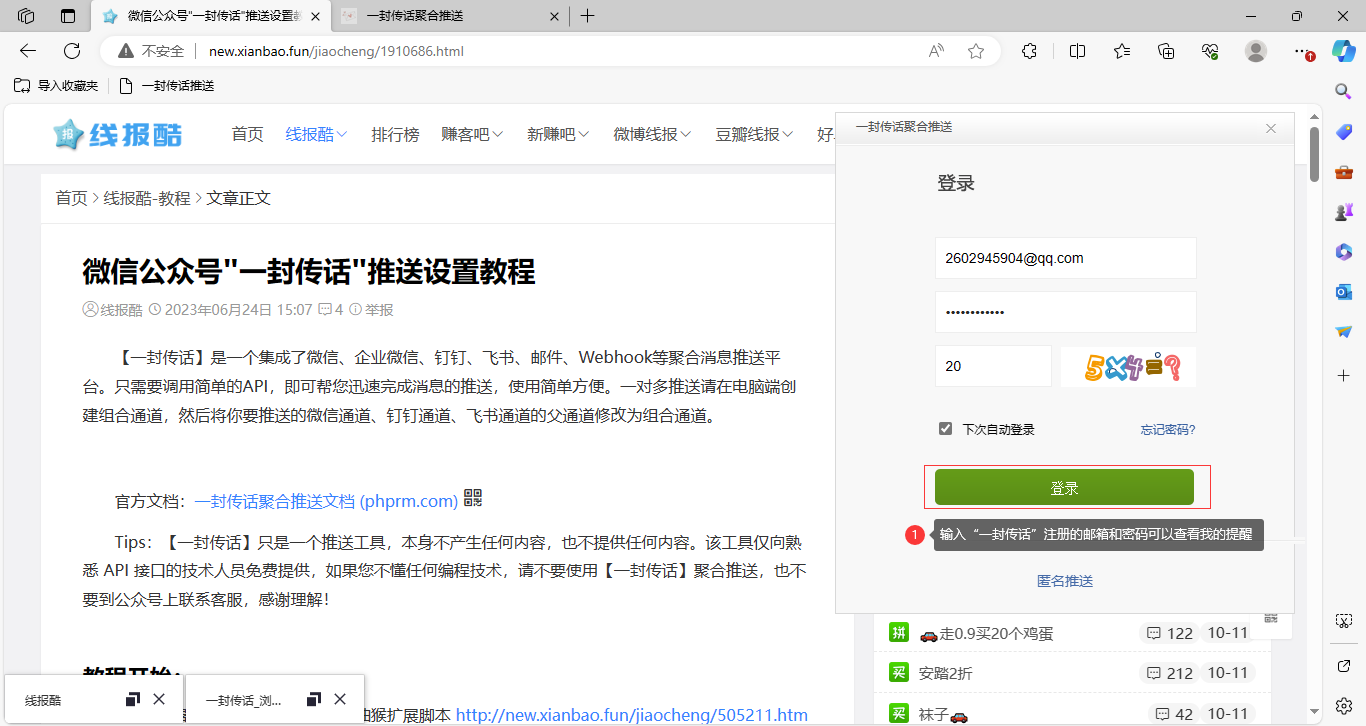Screen dimensions: 1366x726
Task: View site security warning '不安全' indicator
Action: pyautogui.click(x=150, y=51)
